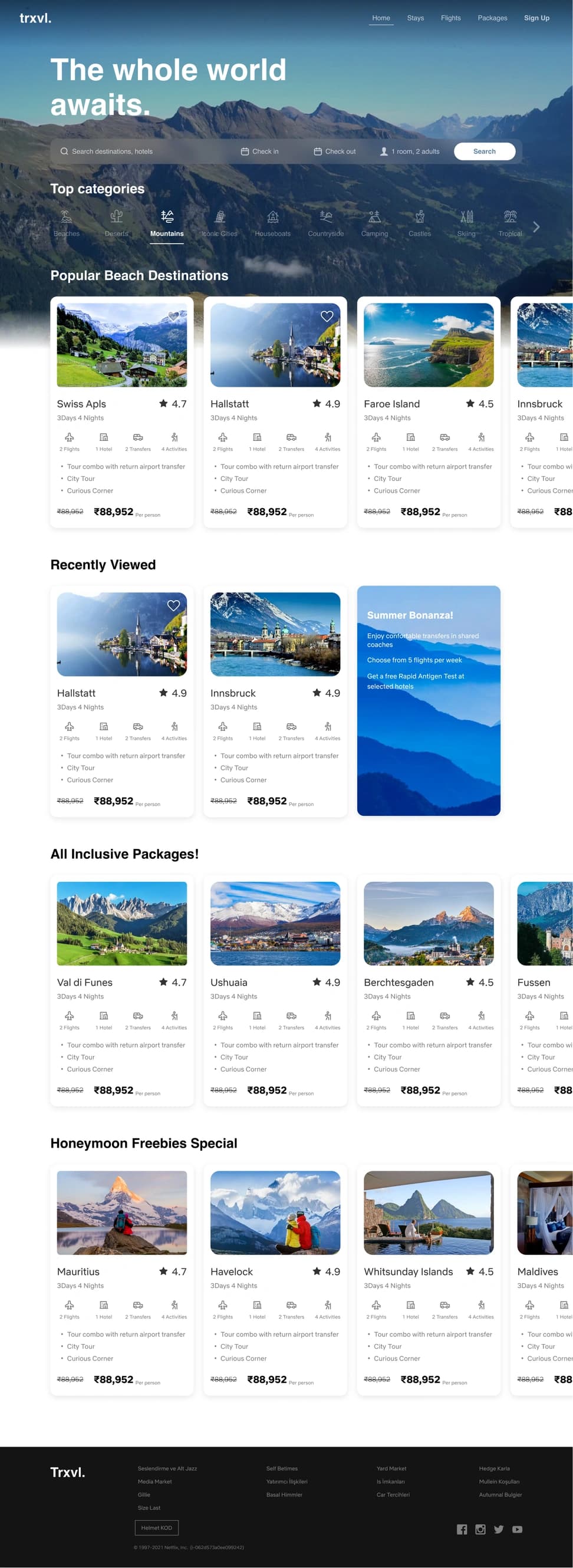Click Transfers icon on Popular Beach Hallstatt card
The image size is (573, 1568).
pos(292,437)
